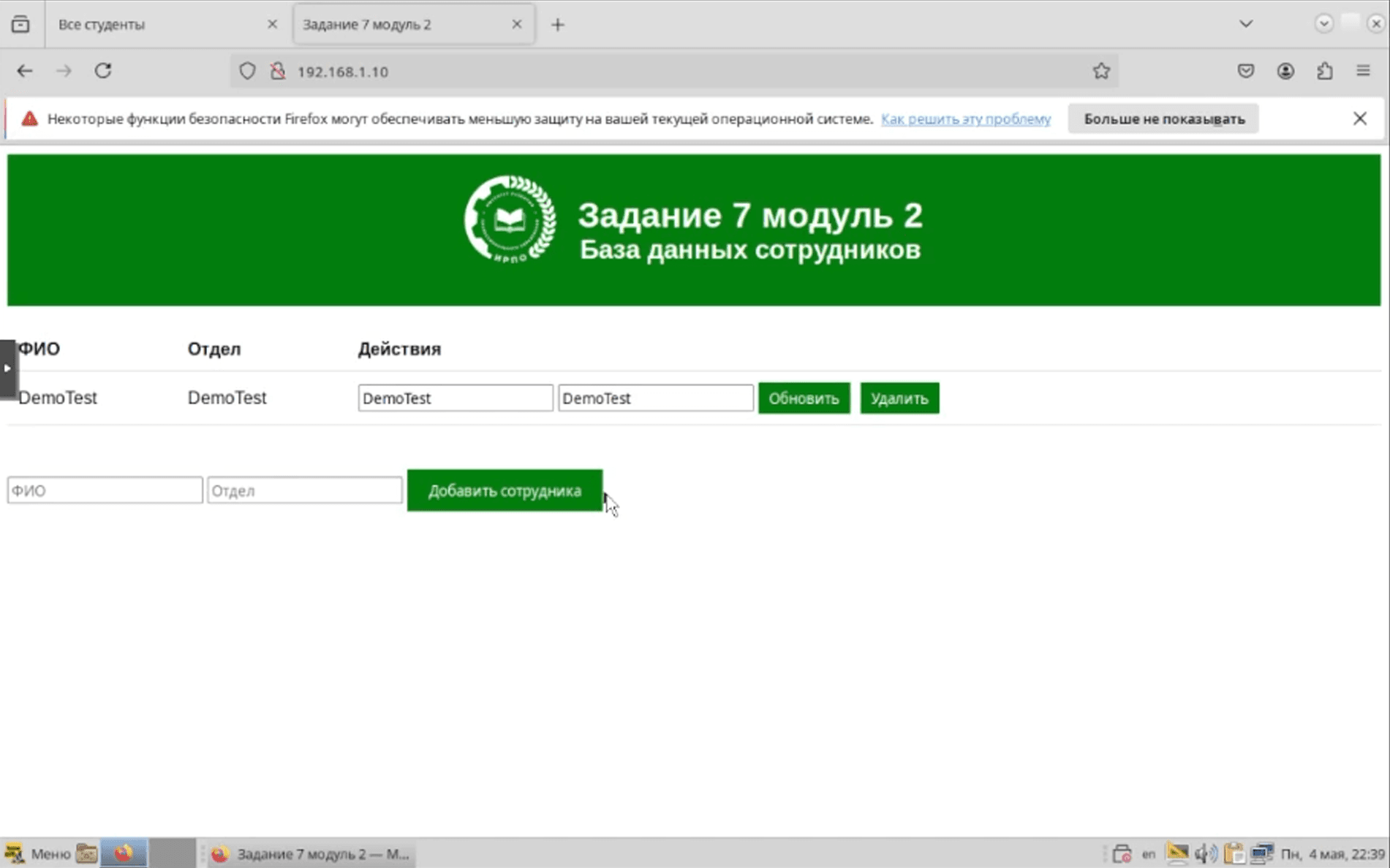Screen dimensions: 1390x868
Task: Click the forward navigation arrow
Action: (x=64, y=71)
